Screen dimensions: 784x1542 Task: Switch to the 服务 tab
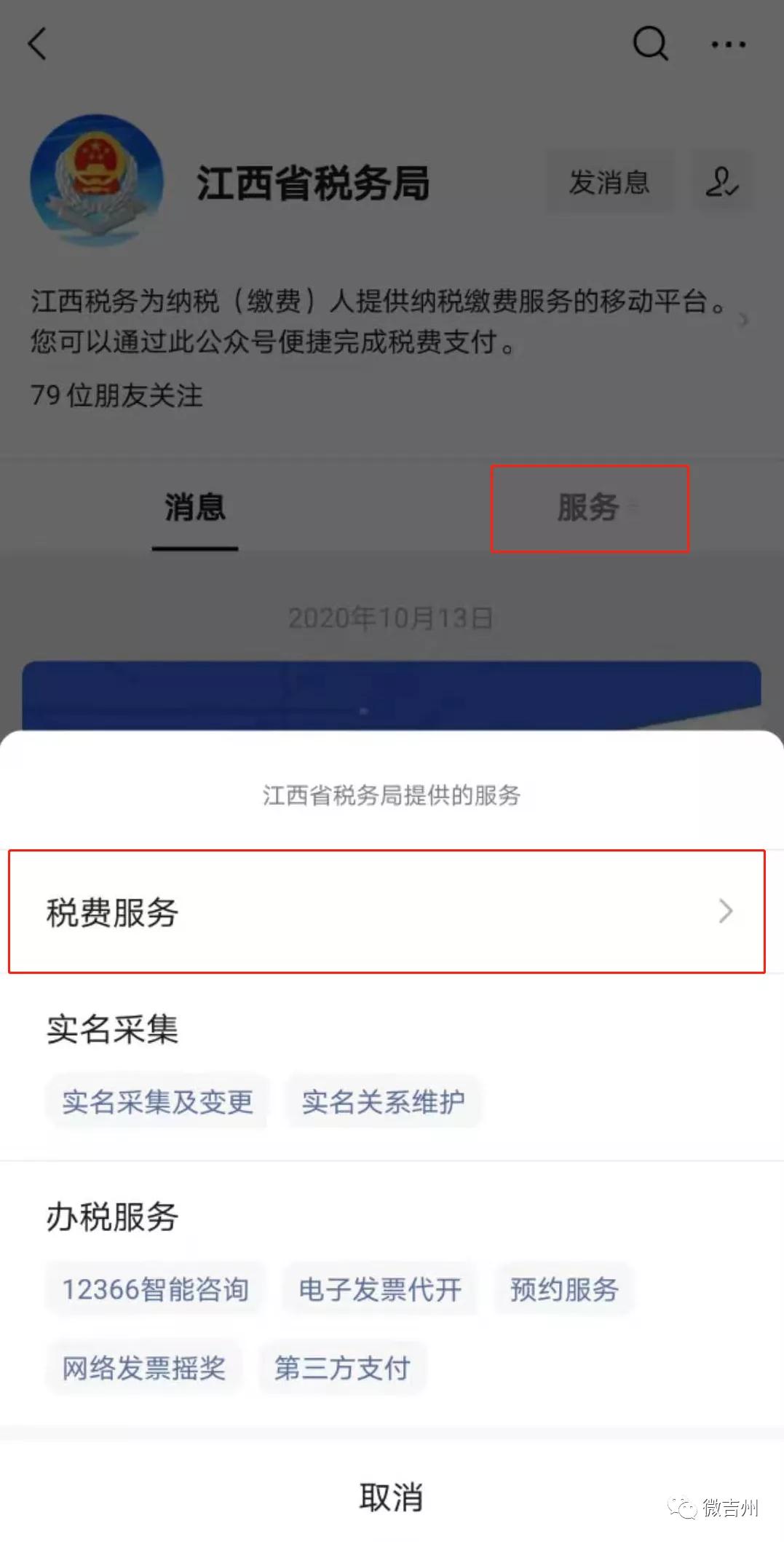pos(590,508)
